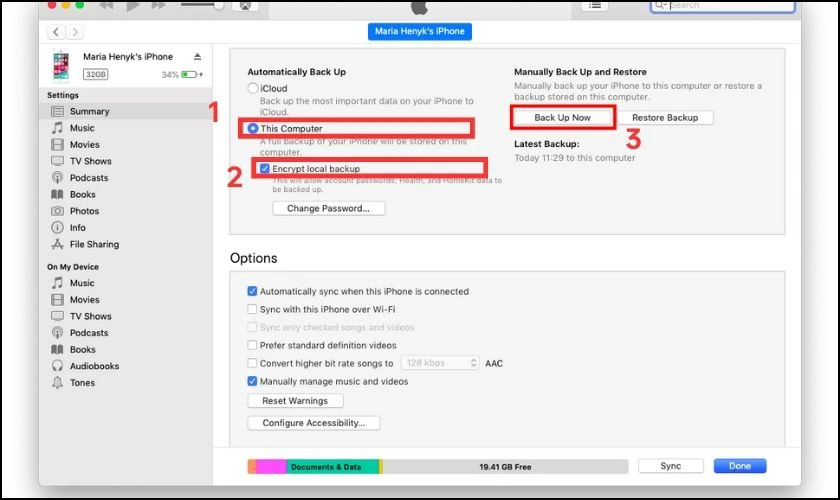Open the 128 kbps bit rate dropdown
This screenshot has height=500, width=840.
439,363
